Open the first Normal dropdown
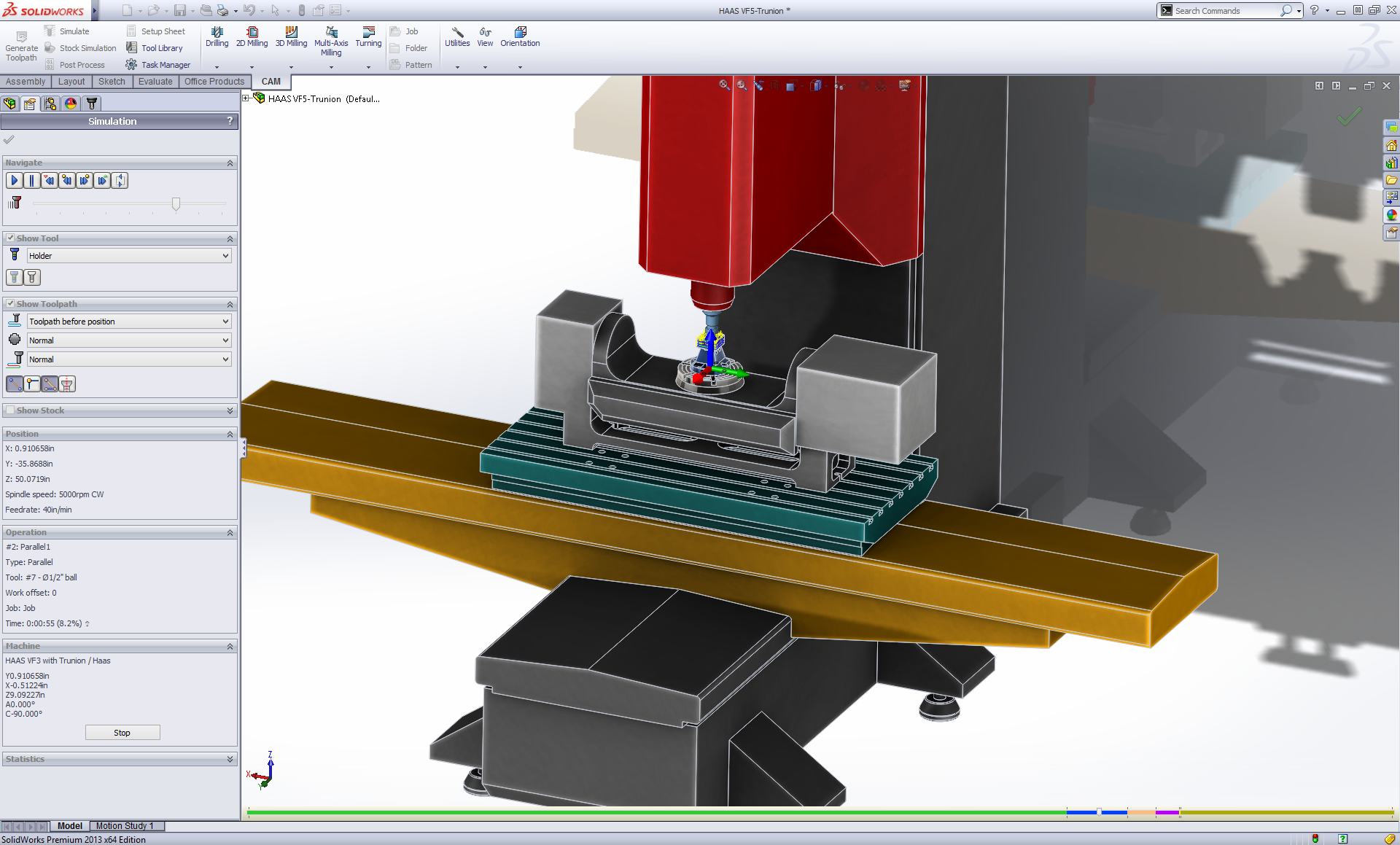 [x=129, y=340]
